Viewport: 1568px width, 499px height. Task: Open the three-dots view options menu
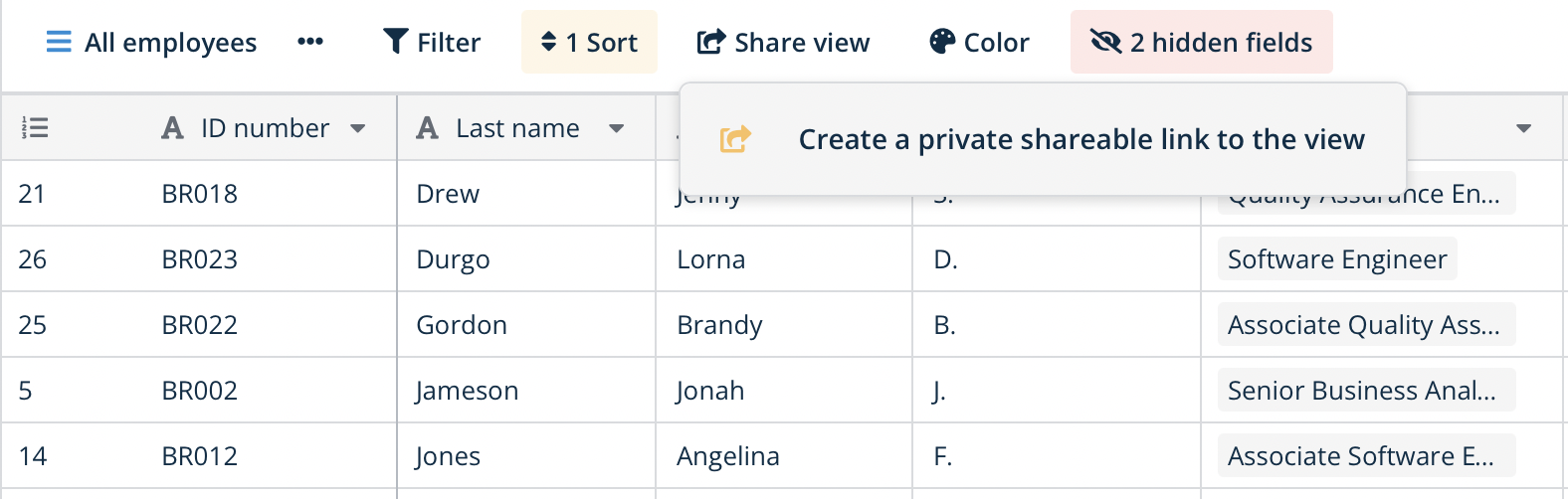pos(310,42)
